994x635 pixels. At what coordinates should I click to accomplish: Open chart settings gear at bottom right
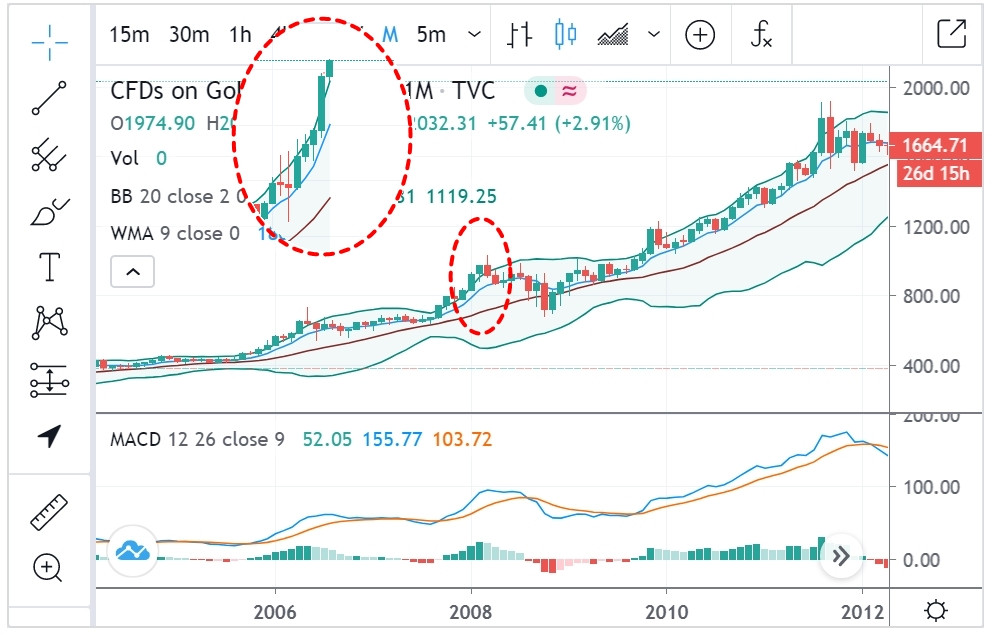(x=936, y=610)
